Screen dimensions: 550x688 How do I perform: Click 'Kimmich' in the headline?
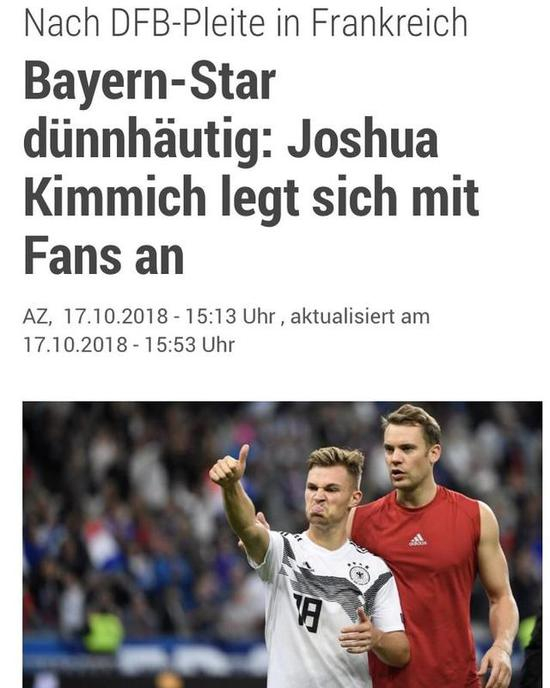click(x=115, y=196)
